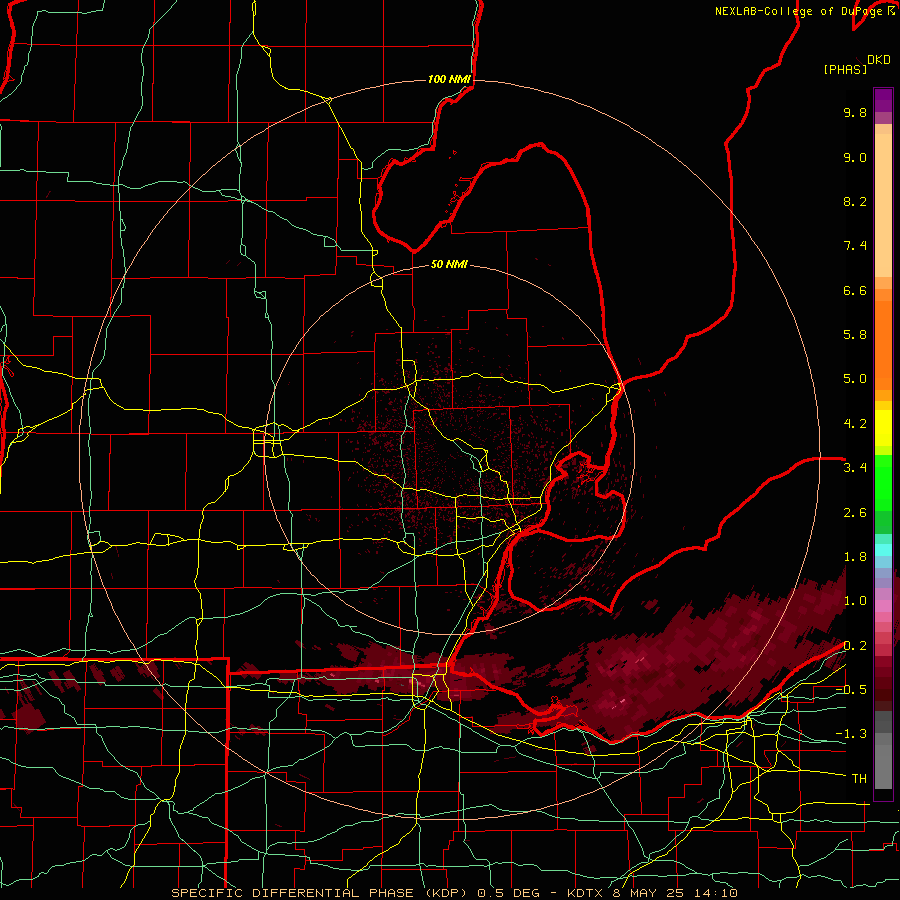Click the KDTX station ID in the caption

click(x=586, y=893)
